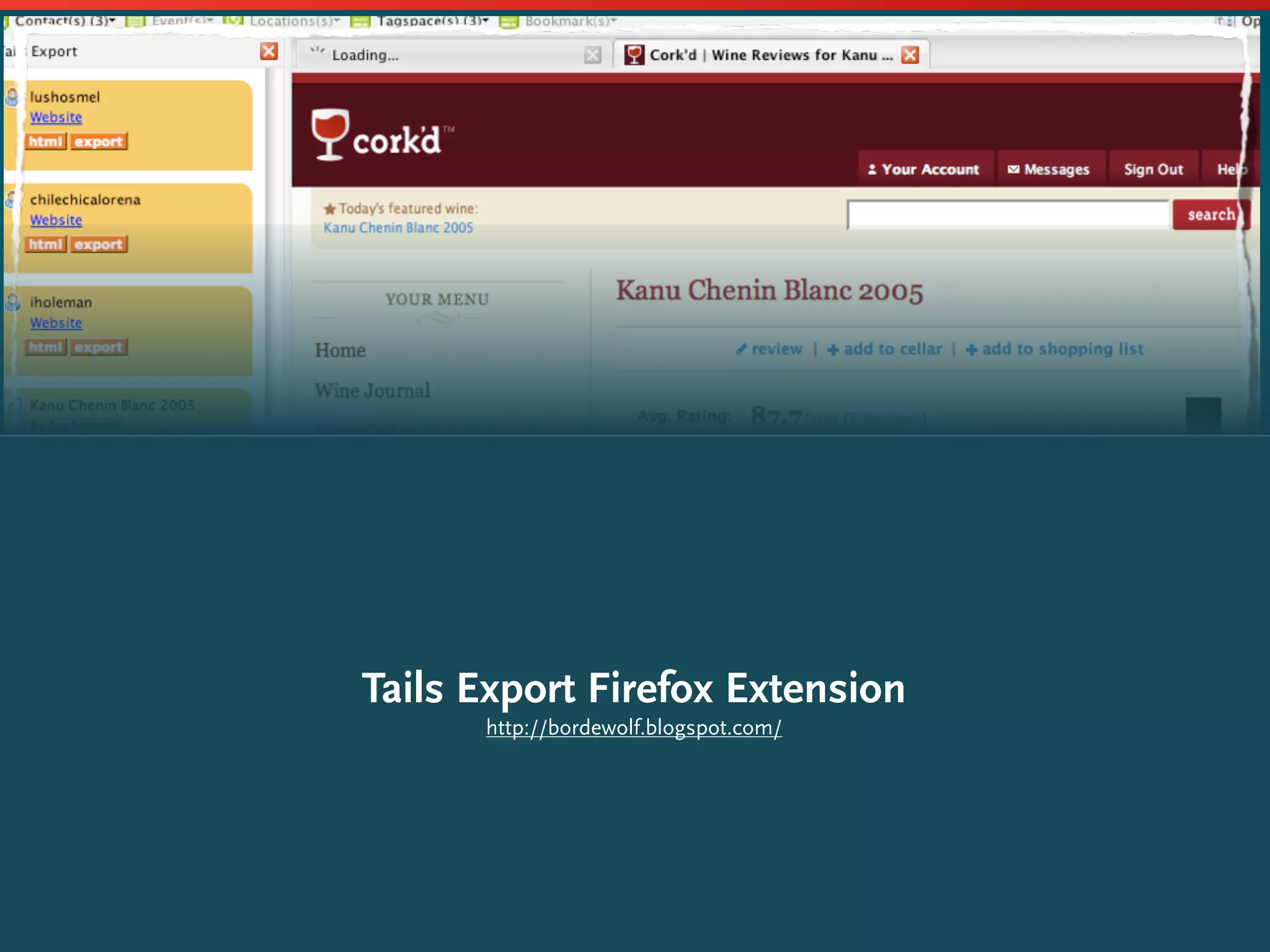Screen dimensions: 1270x952
Task: Click the Cork'd search input field
Action: [x=1008, y=214]
